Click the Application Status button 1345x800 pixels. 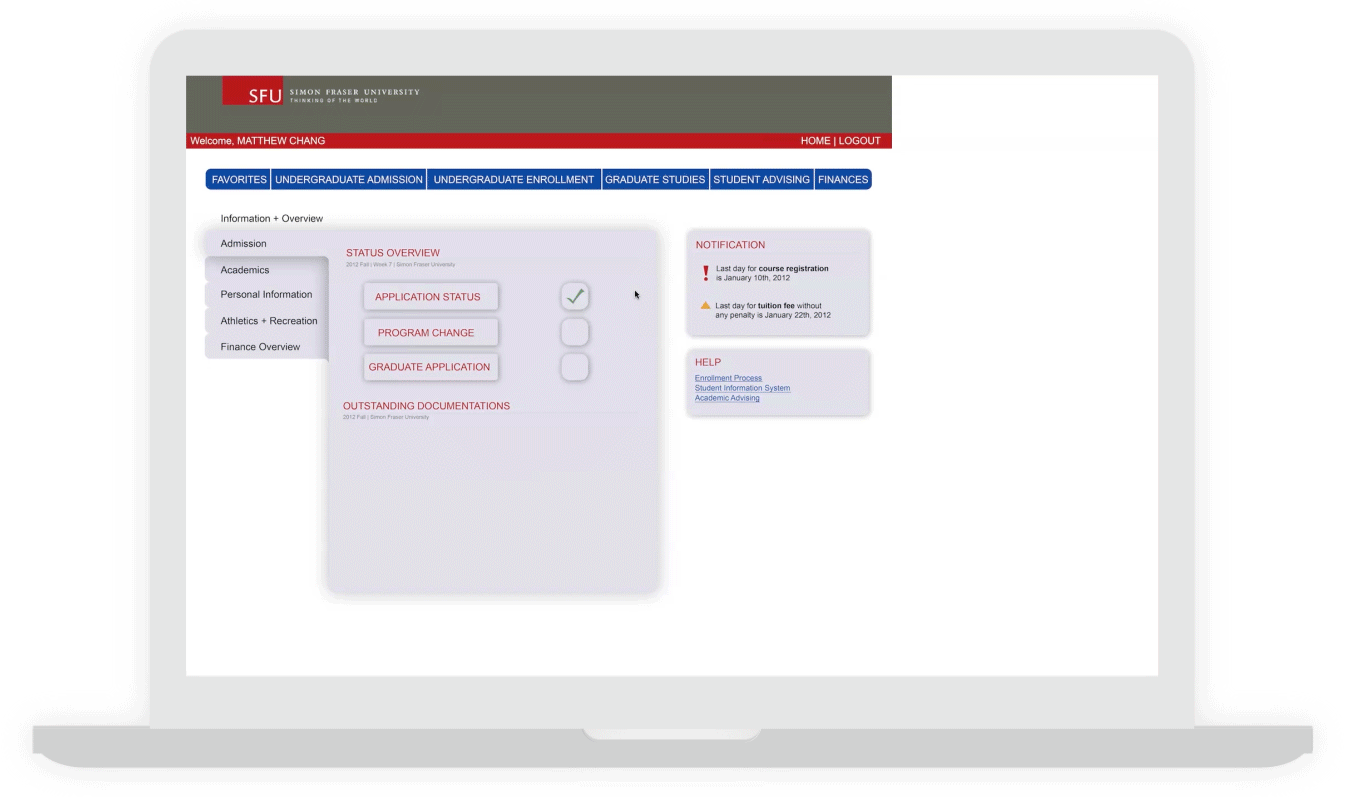click(430, 297)
